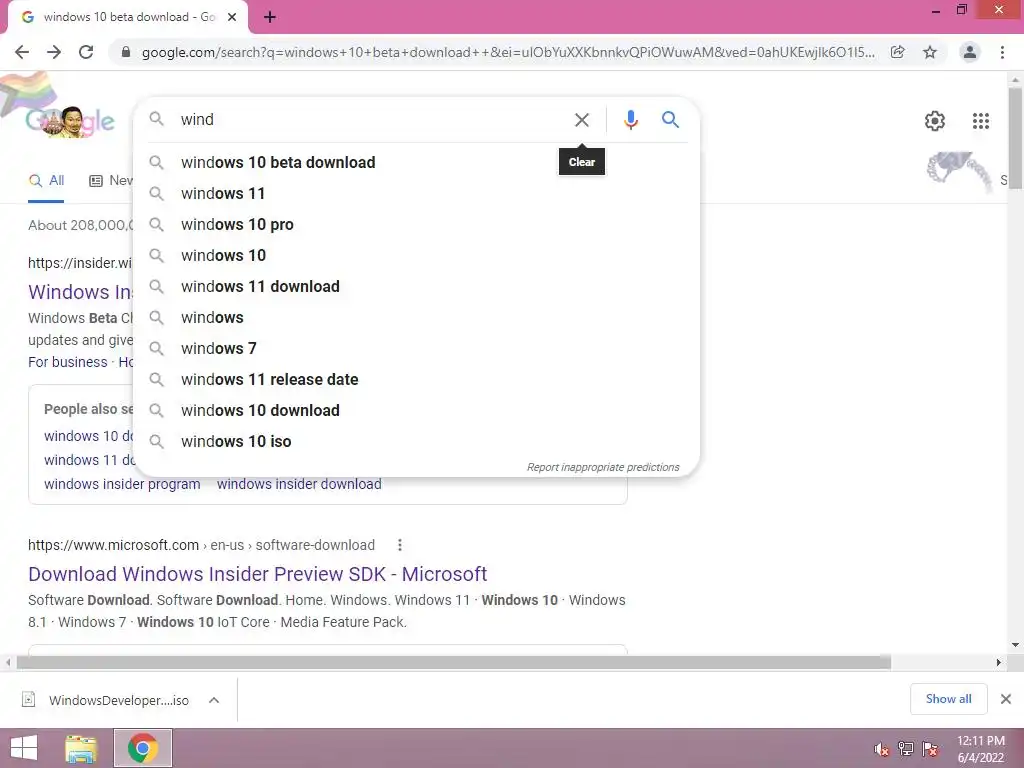
Task: Pick the plain 'windows' suggestion
Action: 416,317
